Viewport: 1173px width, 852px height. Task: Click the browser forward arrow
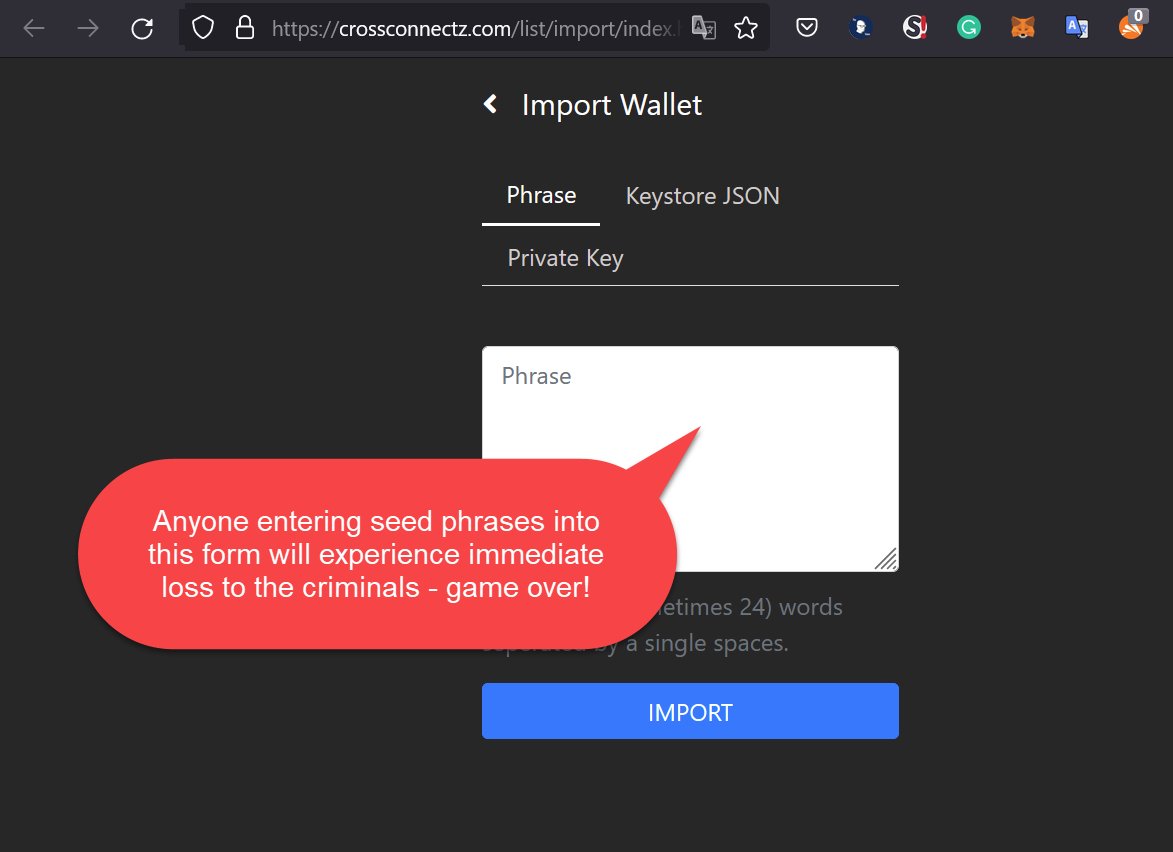pyautogui.click(x=87, y=27)
